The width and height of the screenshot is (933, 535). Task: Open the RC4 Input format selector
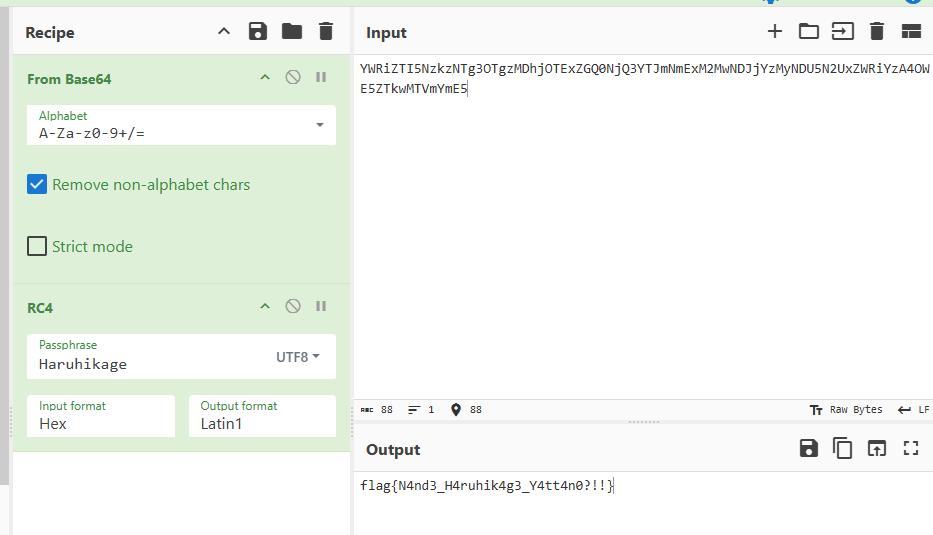[x=100, y=416]
